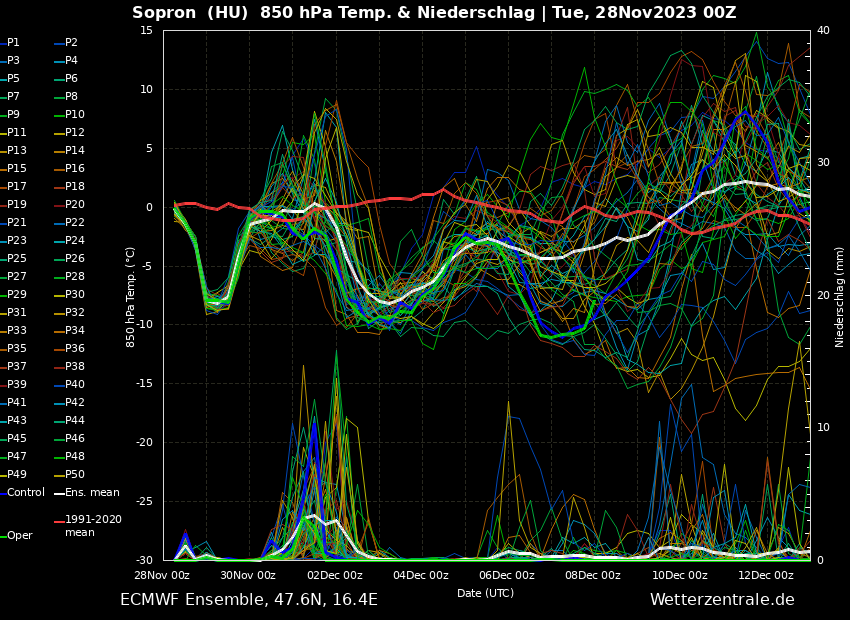Screen dimensions: 850x620
Task: Select the Oper legend entry
Action: click(19, 536)
